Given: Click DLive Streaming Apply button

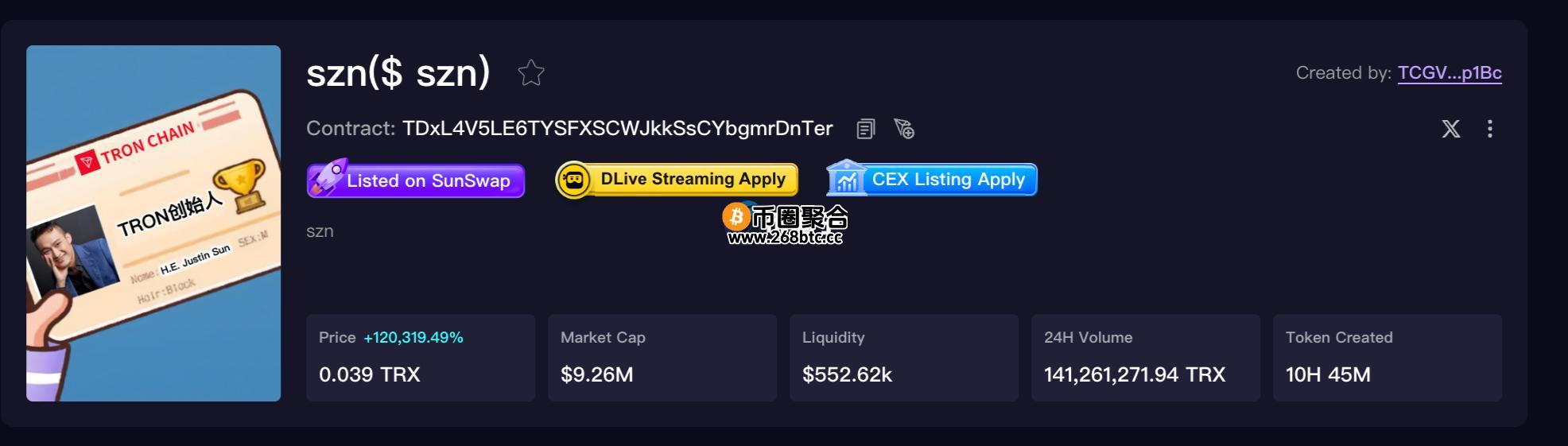Looking at the screenshot, I should (677, 179).
